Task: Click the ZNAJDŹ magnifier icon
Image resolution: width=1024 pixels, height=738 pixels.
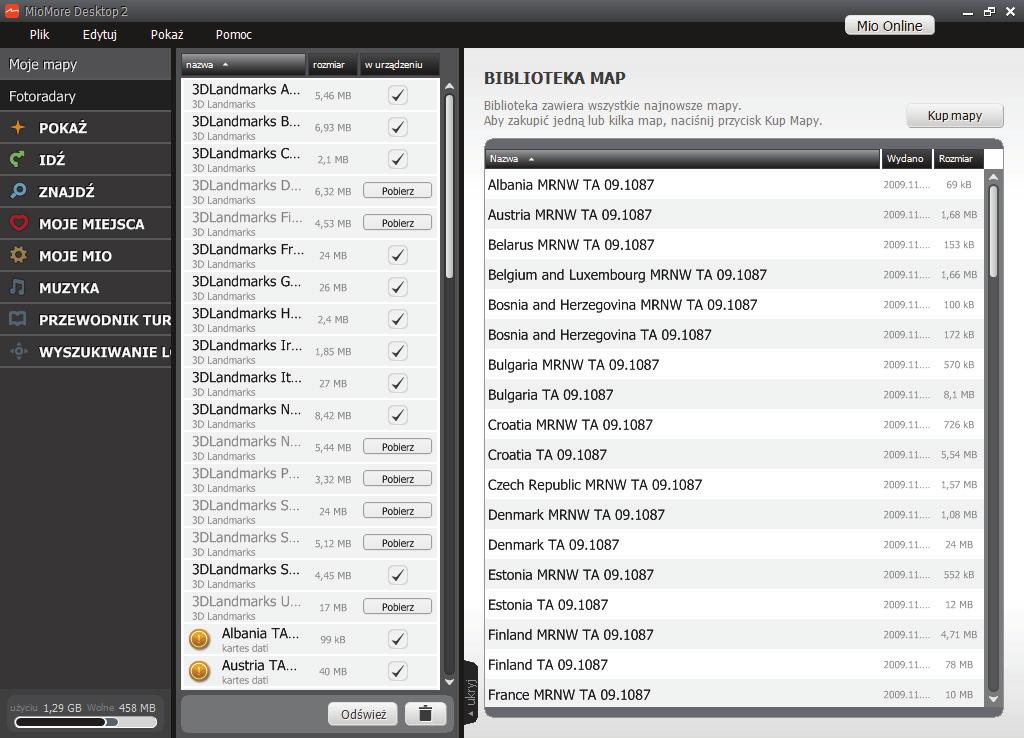Action: pyautogui.click(x=18, y=191)
